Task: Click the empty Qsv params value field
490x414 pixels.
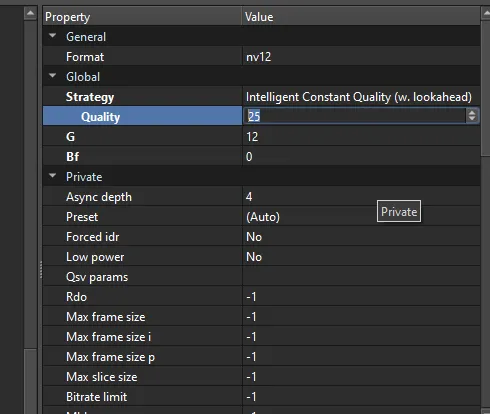Action: click(x=361, y=277)
